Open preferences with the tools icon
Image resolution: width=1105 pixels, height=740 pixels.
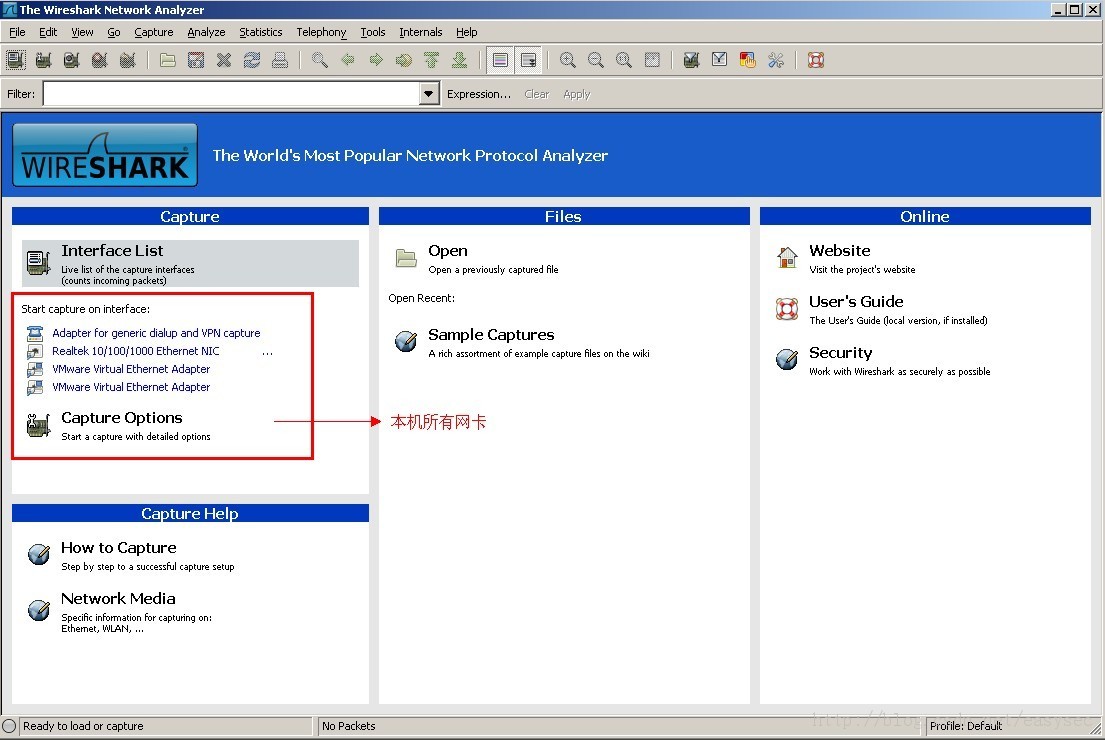click(x=775, y=60)
